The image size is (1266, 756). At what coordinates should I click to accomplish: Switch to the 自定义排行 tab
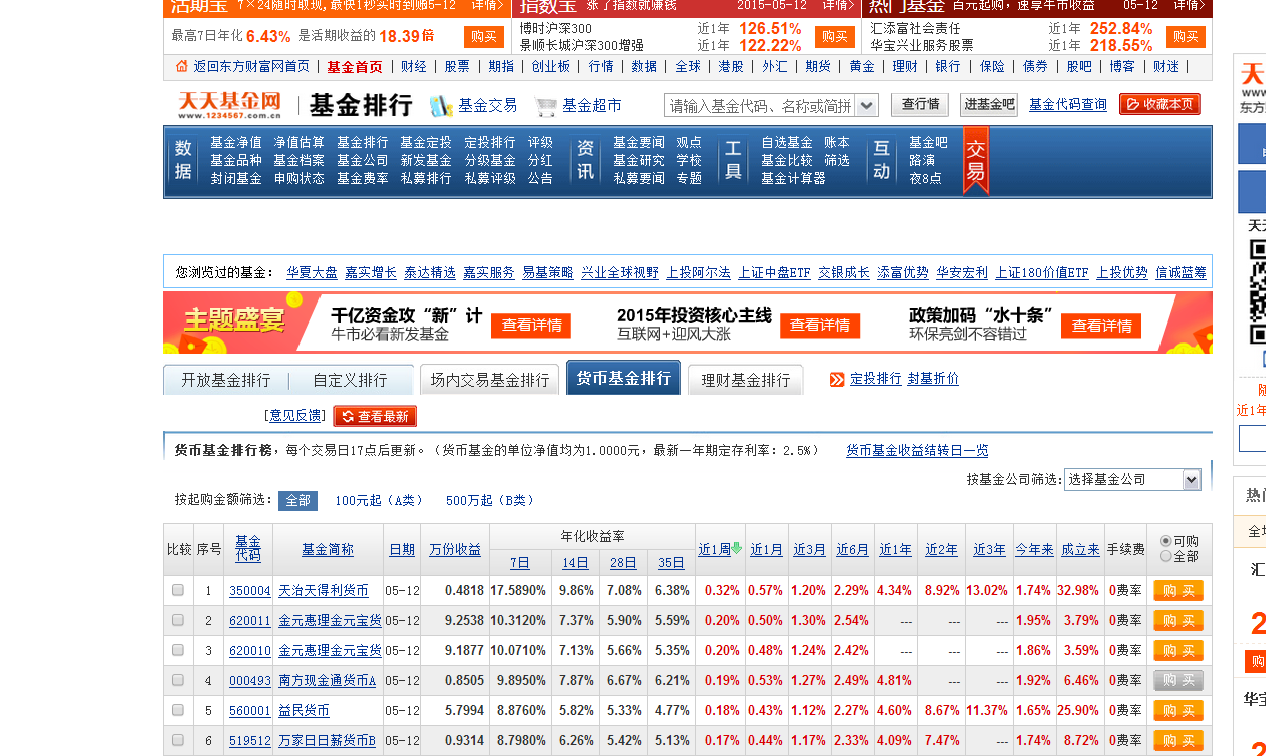click(x=350, y=380)
